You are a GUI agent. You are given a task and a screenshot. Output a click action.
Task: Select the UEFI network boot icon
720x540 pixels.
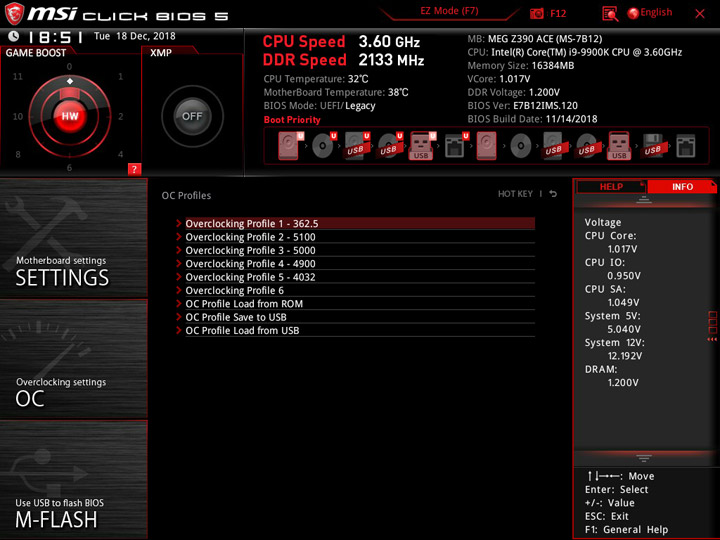(x=456, y=146)
